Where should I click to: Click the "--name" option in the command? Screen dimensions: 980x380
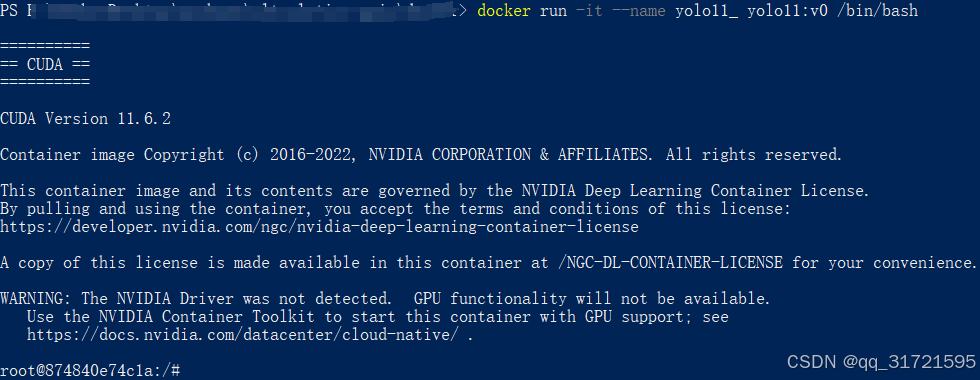pyautogui.click(x=639, y=11)
